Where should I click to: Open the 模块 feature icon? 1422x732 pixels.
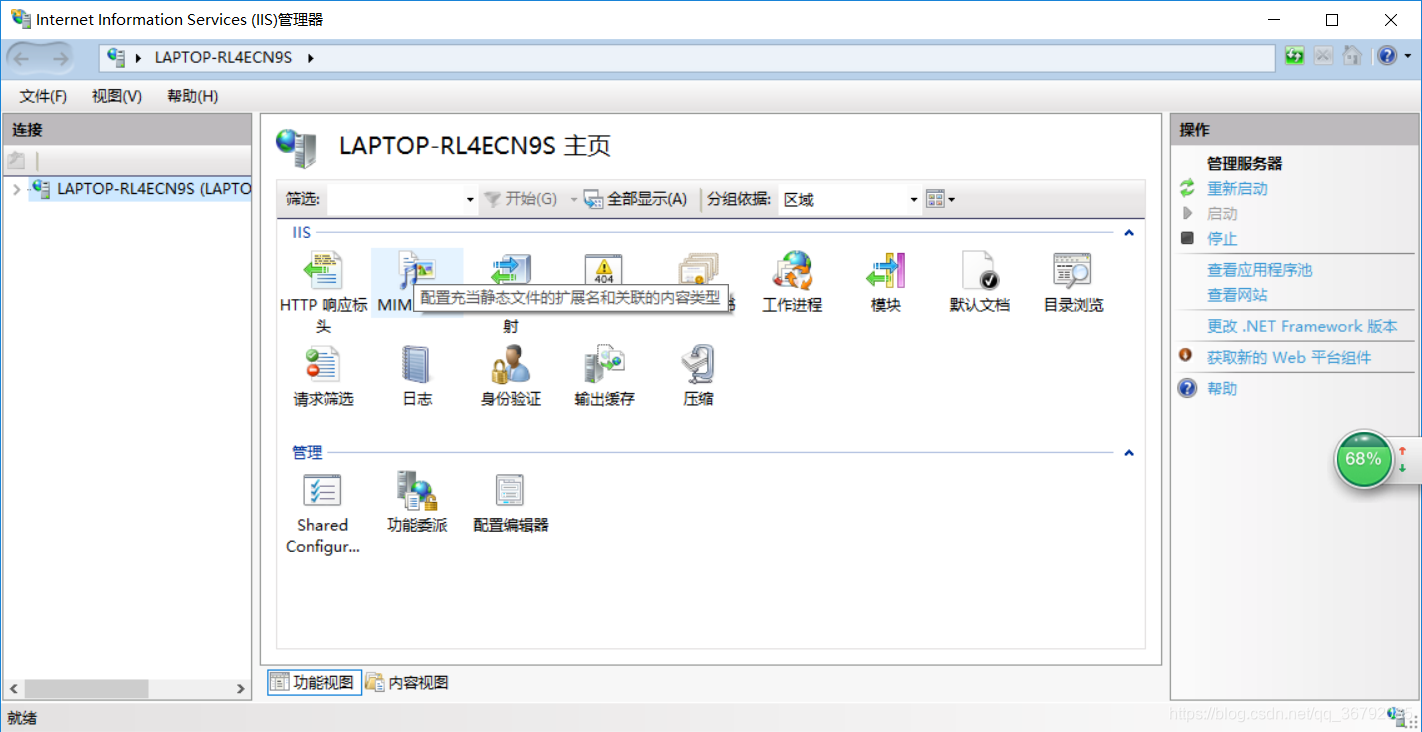[885, 271]
